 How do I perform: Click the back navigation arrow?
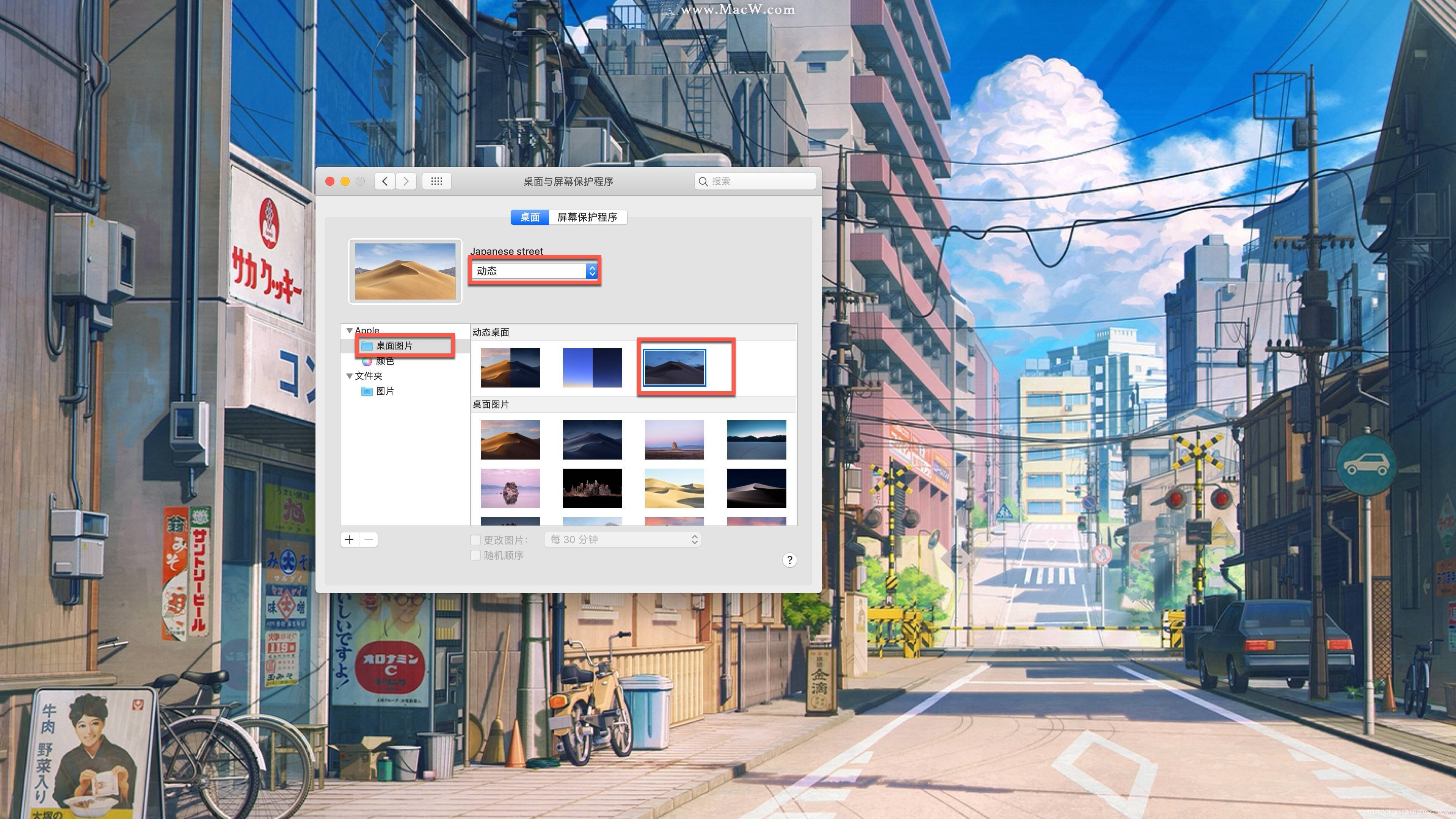tap(385, 182)
